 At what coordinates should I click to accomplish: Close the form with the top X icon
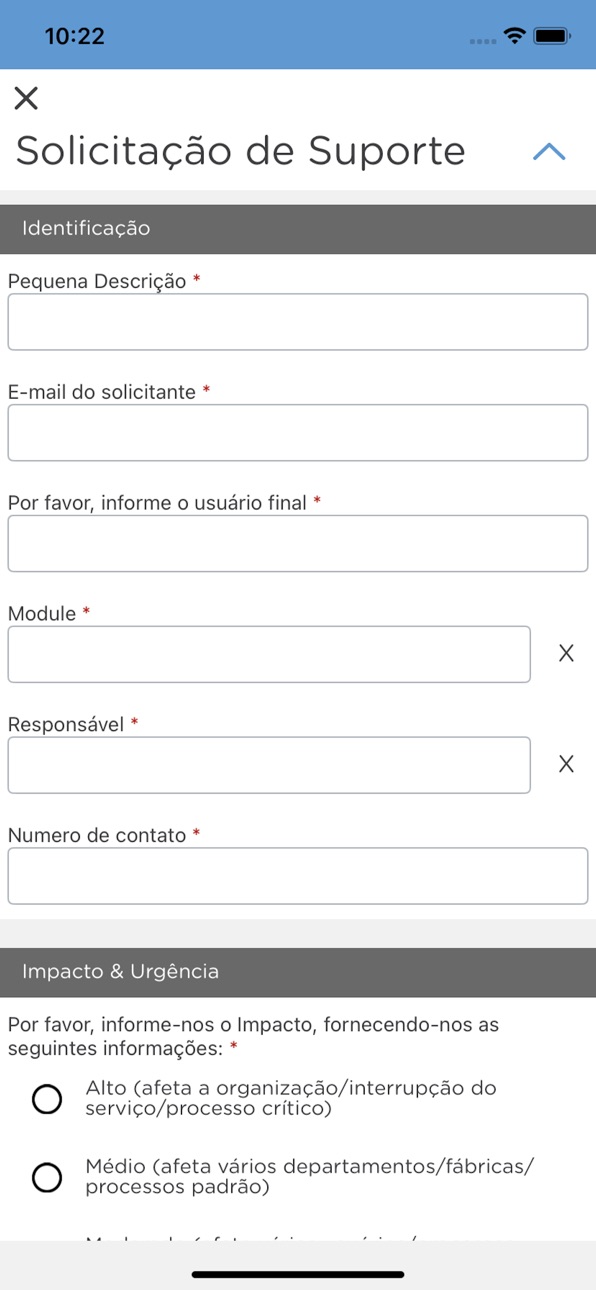click(x=26, y=98)
